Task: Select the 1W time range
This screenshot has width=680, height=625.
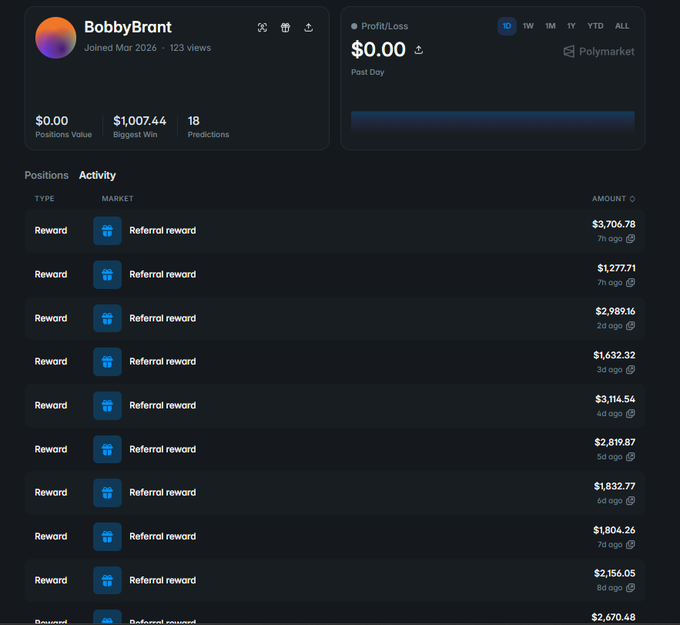Action: coord(528,26)
